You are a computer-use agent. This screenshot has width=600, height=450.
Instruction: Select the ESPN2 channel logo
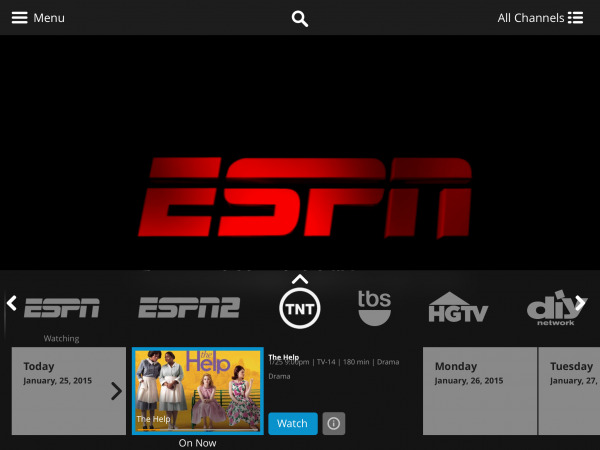[x=189, y=308]
